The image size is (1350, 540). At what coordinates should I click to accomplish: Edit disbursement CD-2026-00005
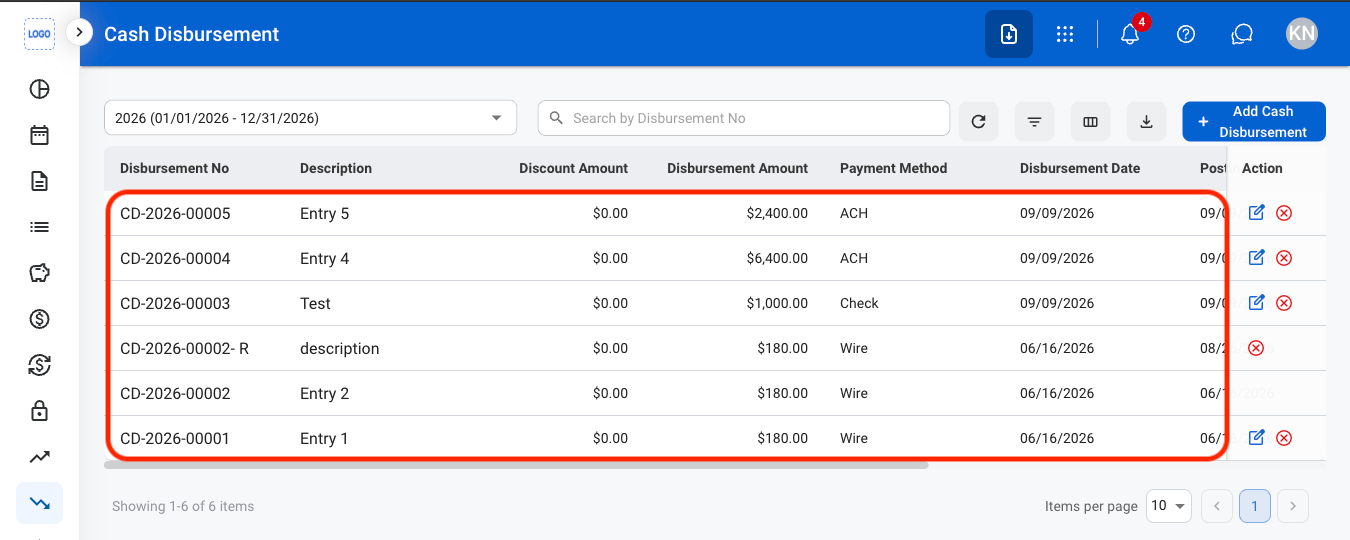(x=1257, y=212)
